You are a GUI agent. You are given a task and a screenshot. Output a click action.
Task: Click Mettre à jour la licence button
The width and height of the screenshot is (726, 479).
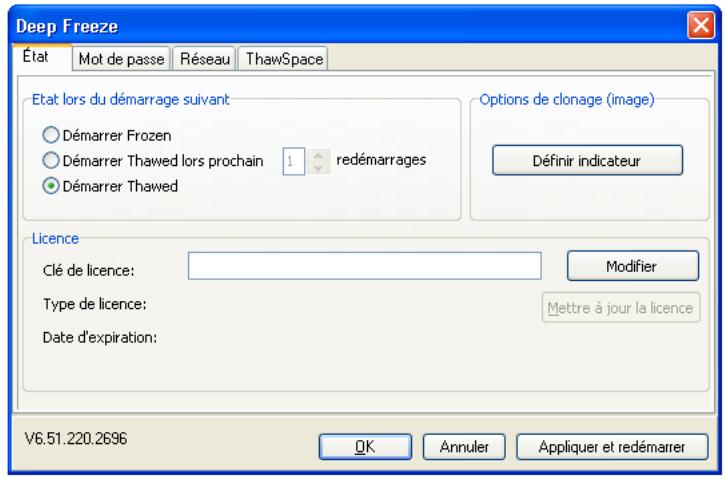coord(620,307)
